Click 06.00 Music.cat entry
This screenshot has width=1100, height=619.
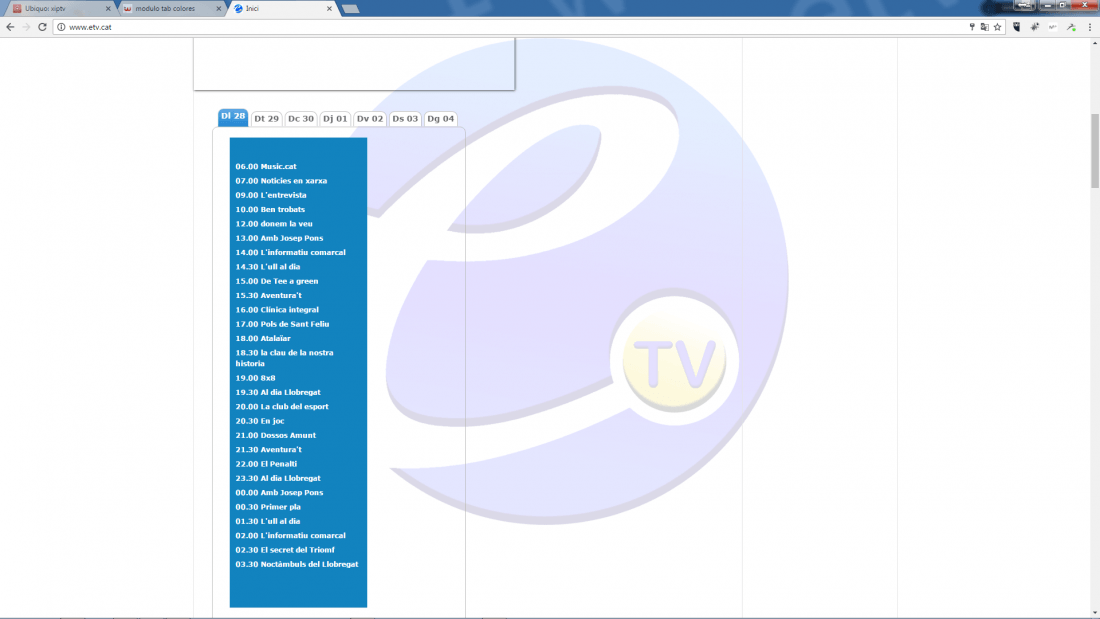point(266,166)
